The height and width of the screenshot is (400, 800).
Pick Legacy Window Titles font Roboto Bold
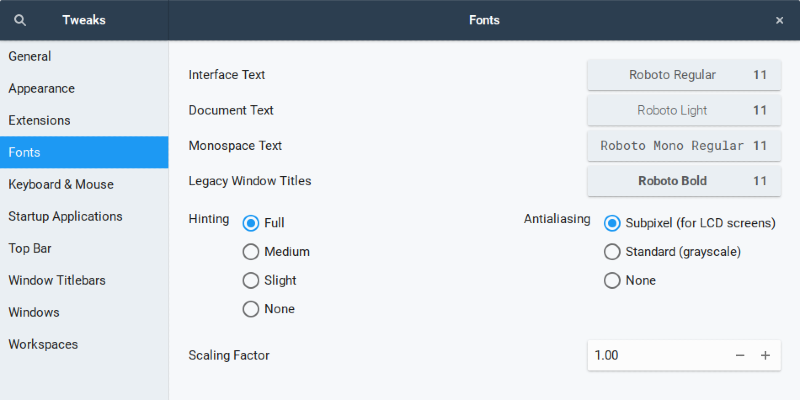tap(683, 181)
